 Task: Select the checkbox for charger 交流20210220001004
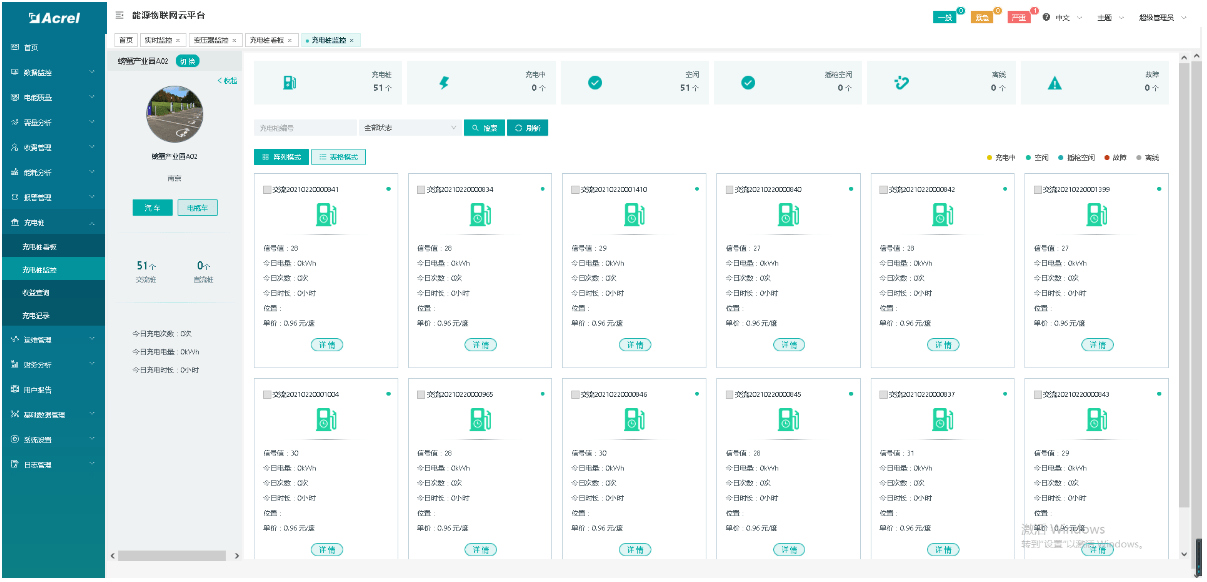(x=267, y=395)
